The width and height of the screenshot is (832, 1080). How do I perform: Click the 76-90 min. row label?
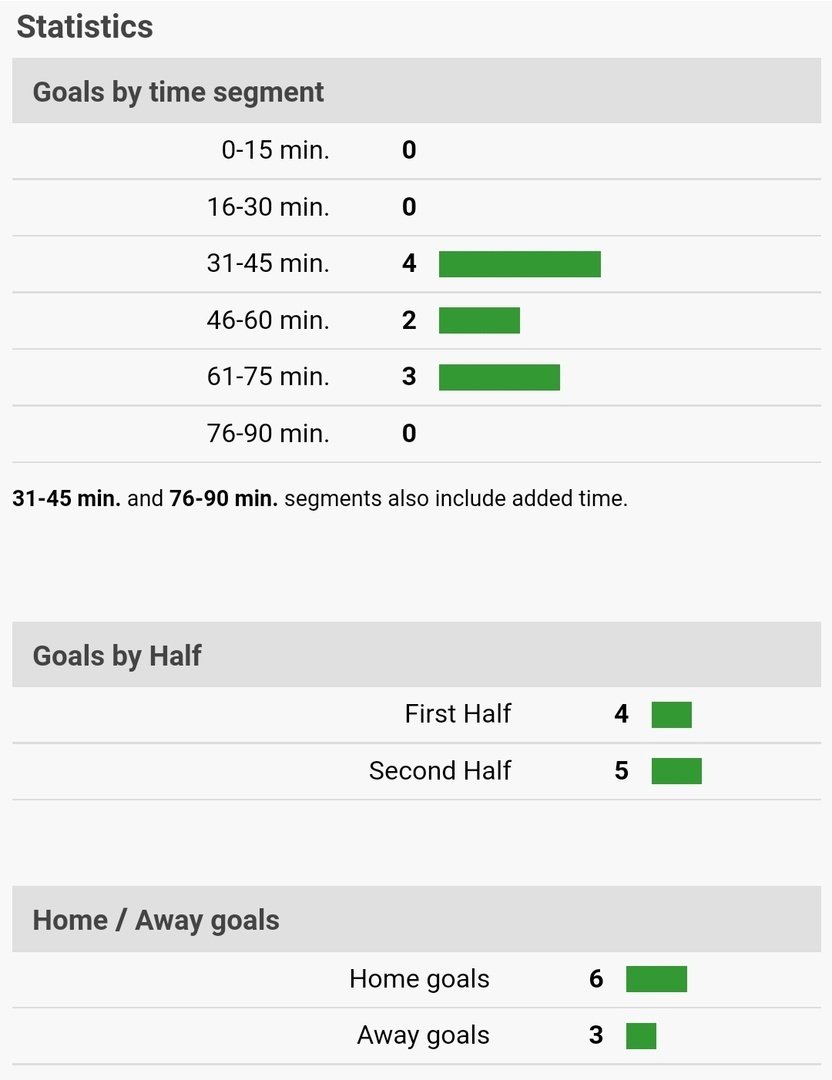(x=267, y=434)
